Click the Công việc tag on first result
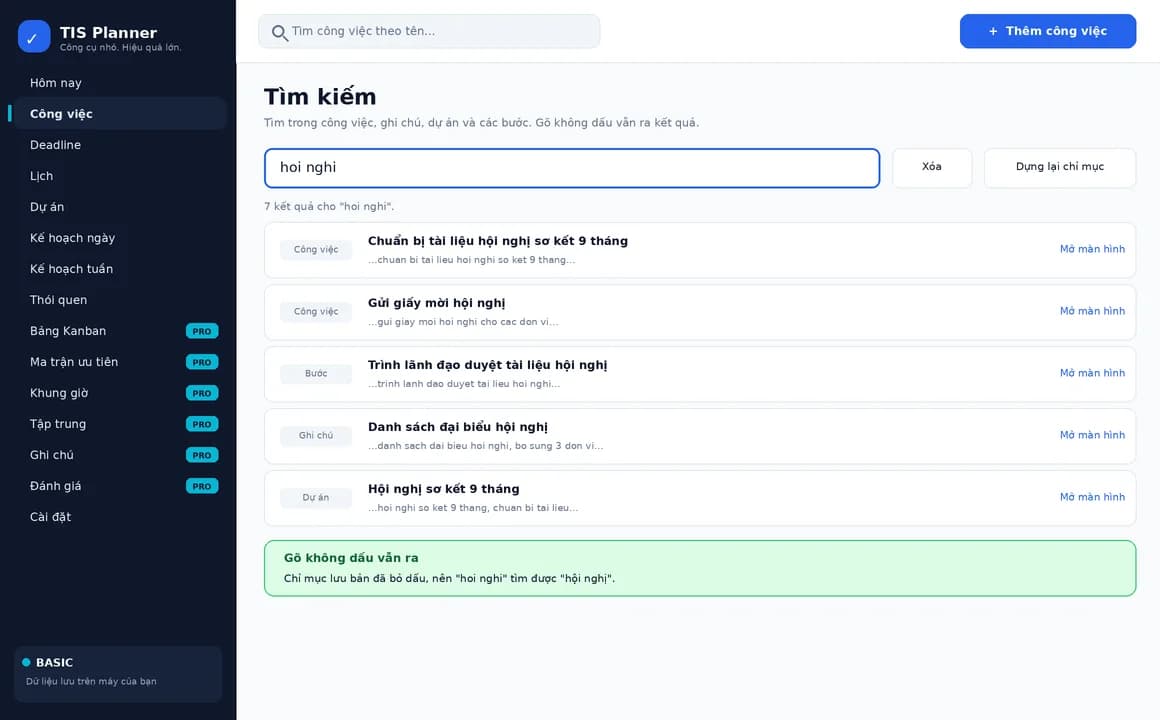This screenshot has height=720, width=1160. coord(316,249)
